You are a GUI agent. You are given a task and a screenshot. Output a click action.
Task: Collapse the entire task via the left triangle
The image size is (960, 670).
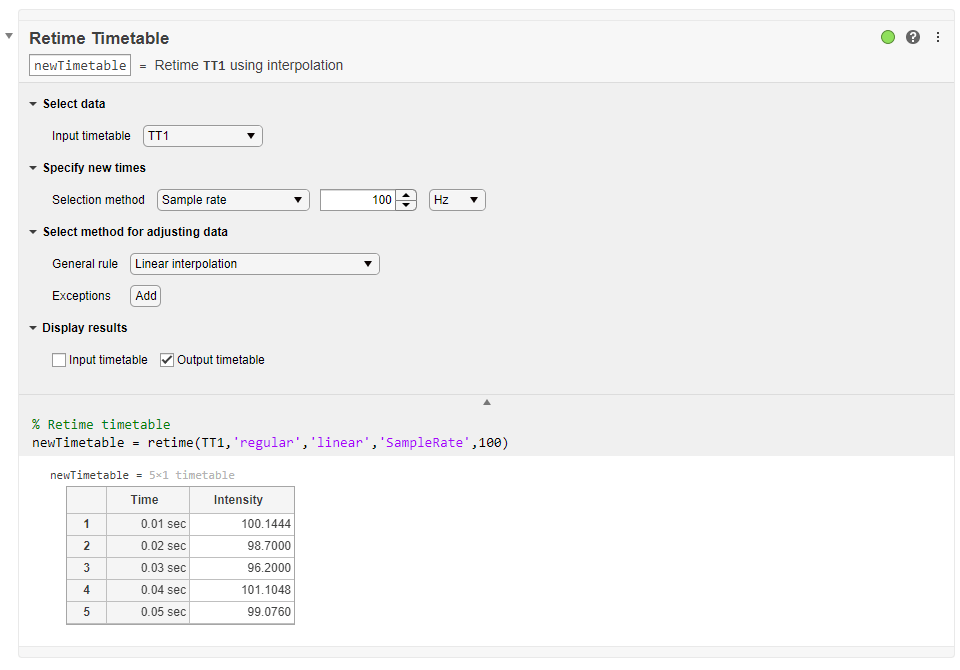(8, 33)
